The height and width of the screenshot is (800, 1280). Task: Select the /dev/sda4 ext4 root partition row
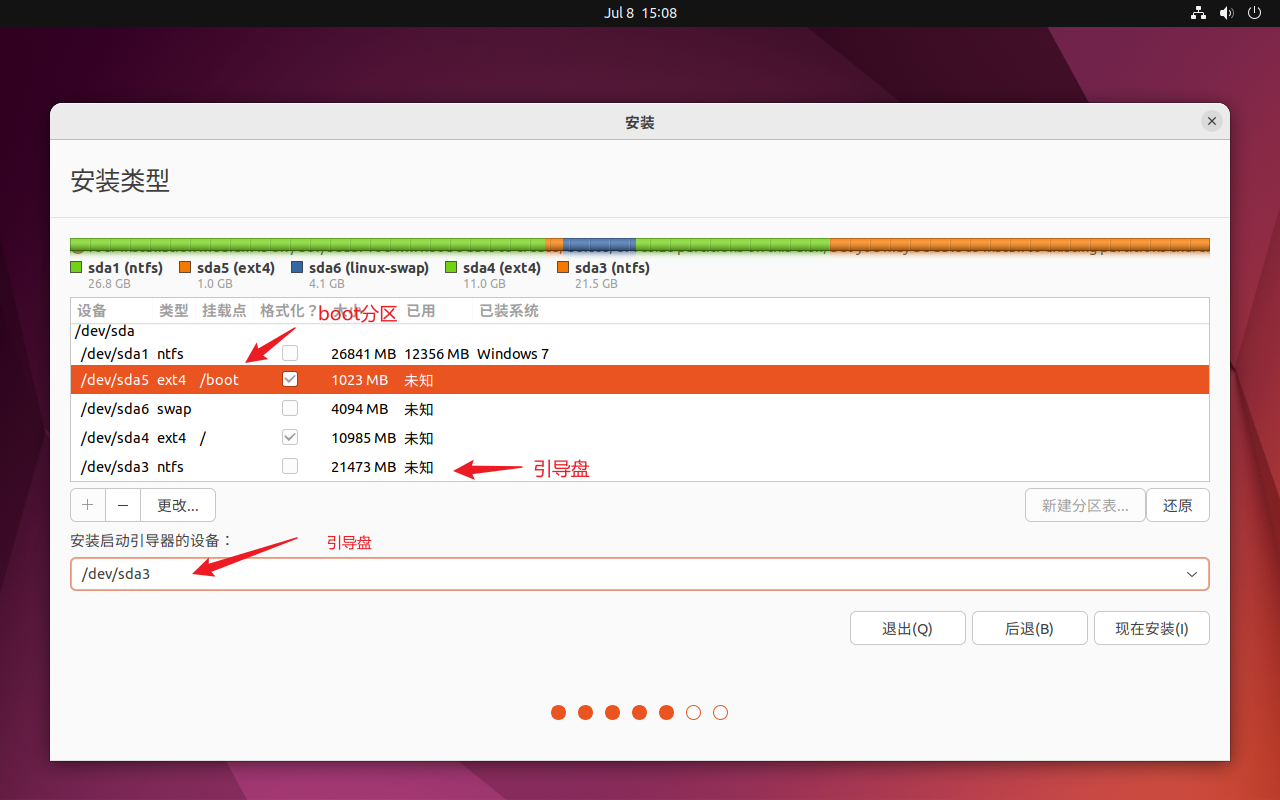click(x=639, y=438)
